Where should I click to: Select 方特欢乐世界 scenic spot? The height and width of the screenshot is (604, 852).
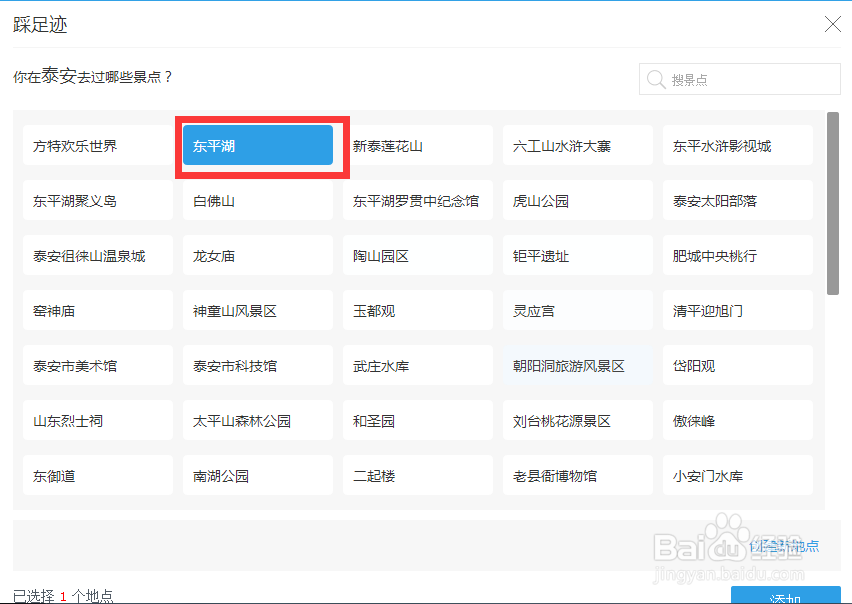(x=97, y=145)
